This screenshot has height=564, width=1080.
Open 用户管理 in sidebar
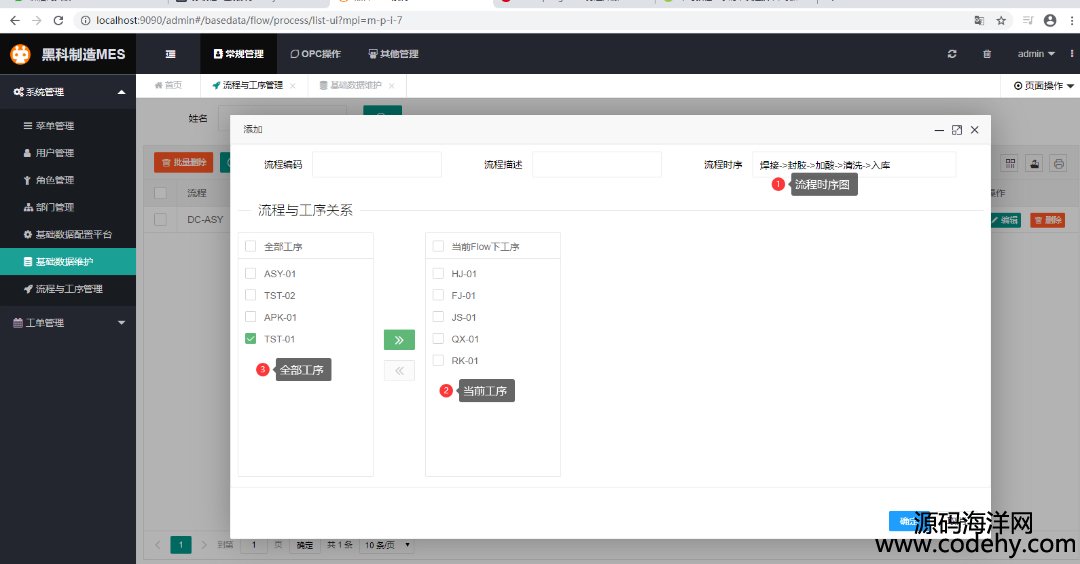[x=68, y=153]
